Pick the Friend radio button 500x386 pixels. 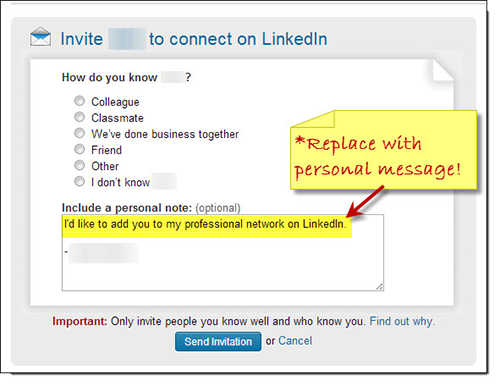(x=79, y=149)
